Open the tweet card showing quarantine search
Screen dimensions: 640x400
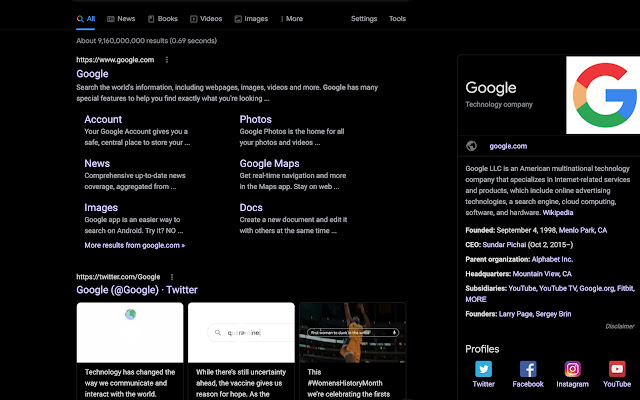tap(241, 351)
